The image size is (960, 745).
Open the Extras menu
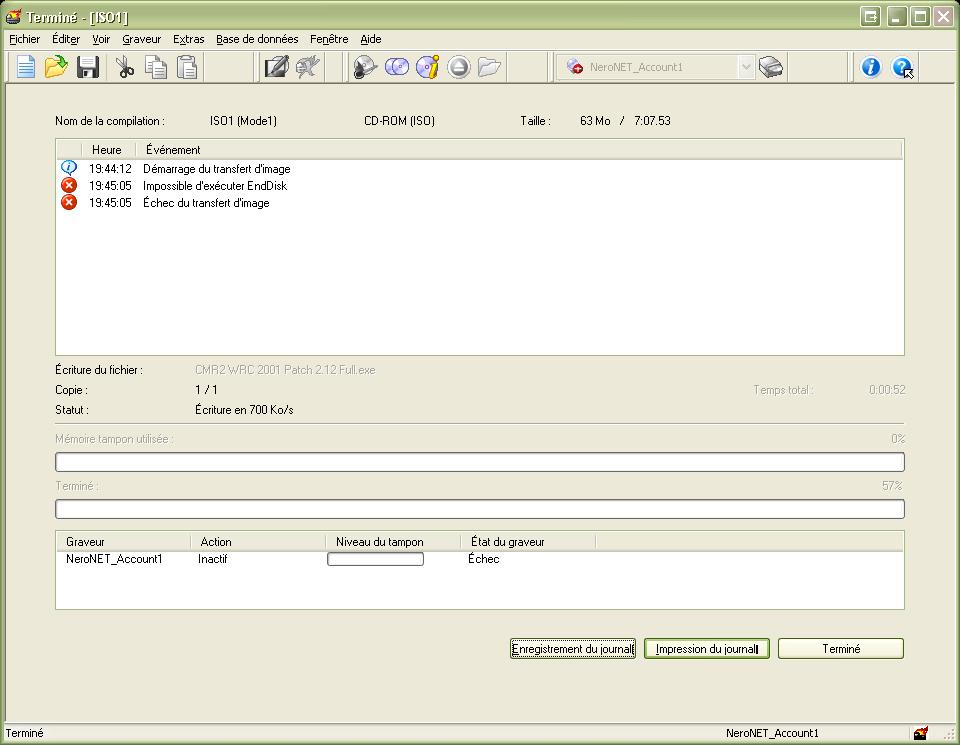pos(189,39)
